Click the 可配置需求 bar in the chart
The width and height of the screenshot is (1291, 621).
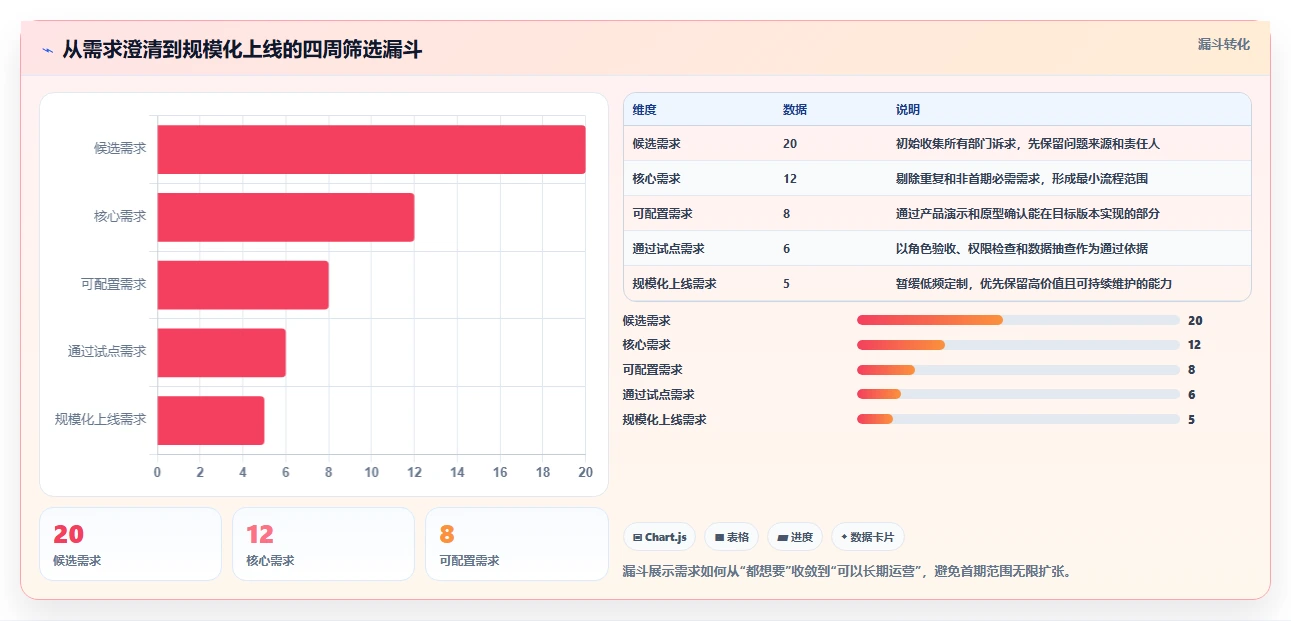243,285
